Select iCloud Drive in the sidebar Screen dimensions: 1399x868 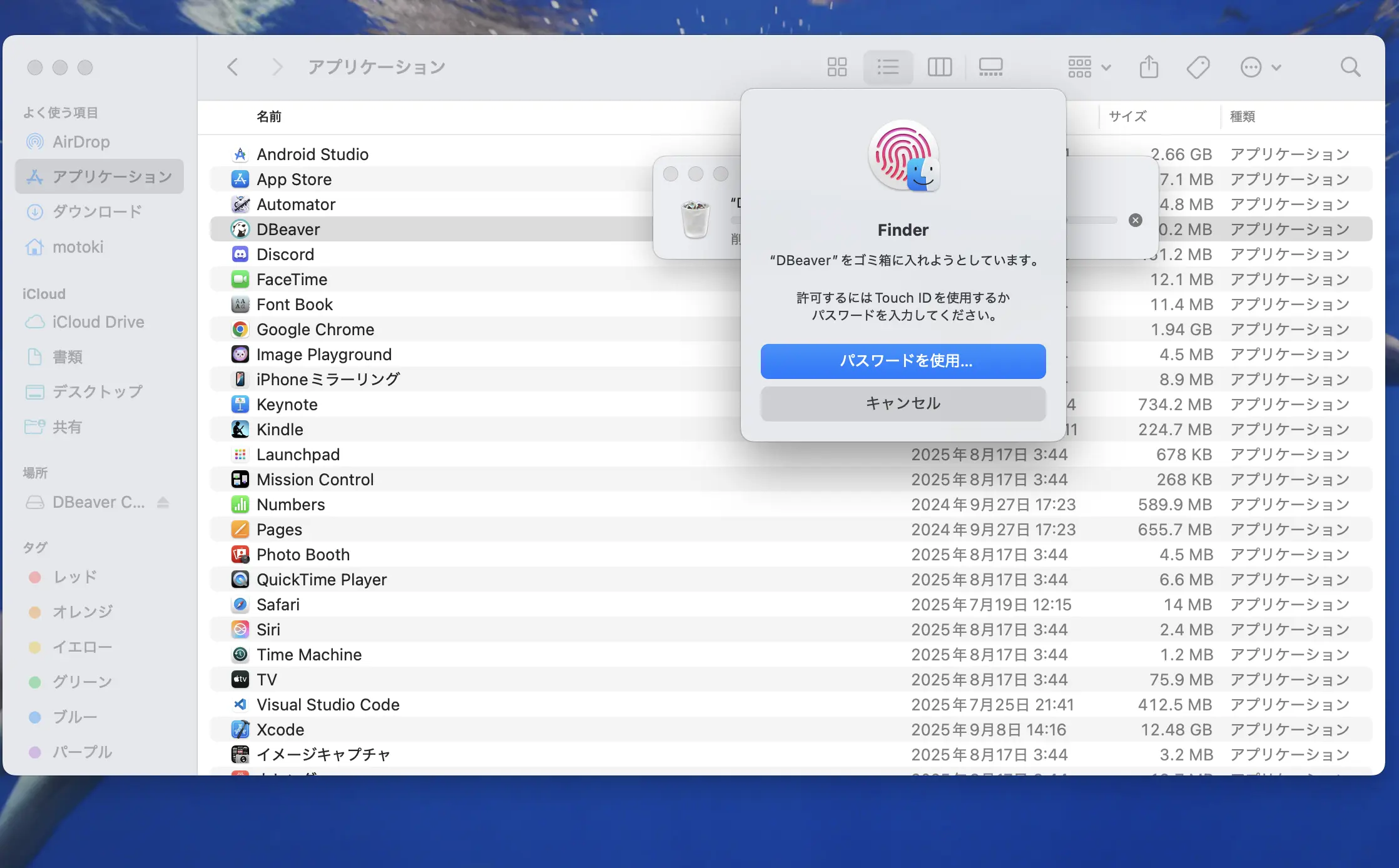tap(98, 322)
